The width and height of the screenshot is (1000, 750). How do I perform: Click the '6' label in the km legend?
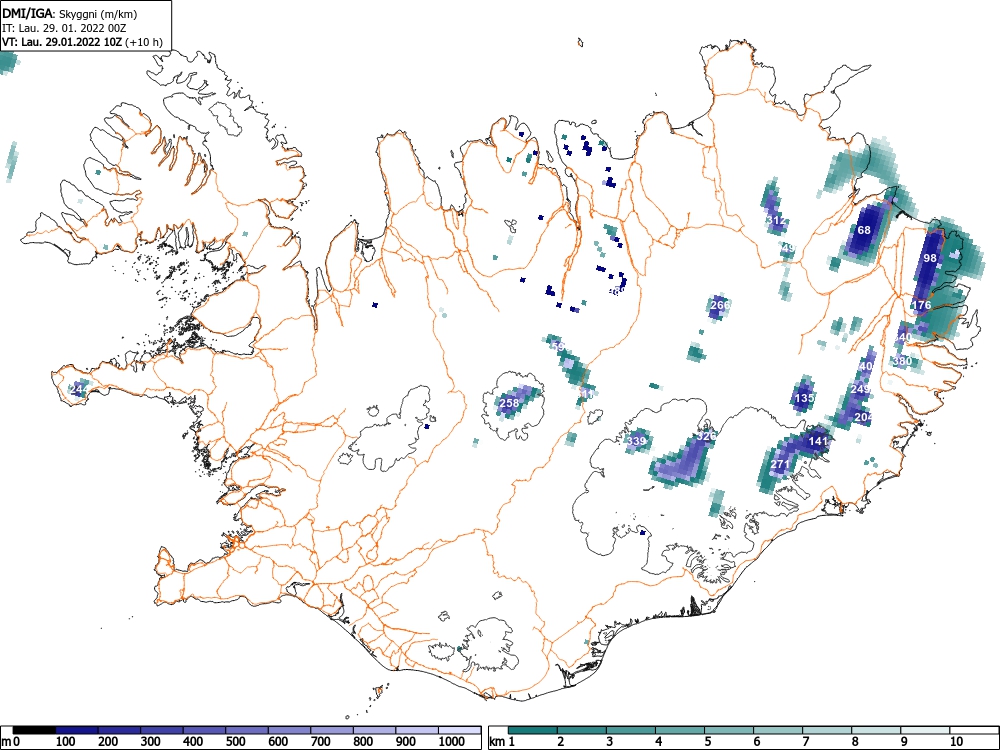click(757, 742)
